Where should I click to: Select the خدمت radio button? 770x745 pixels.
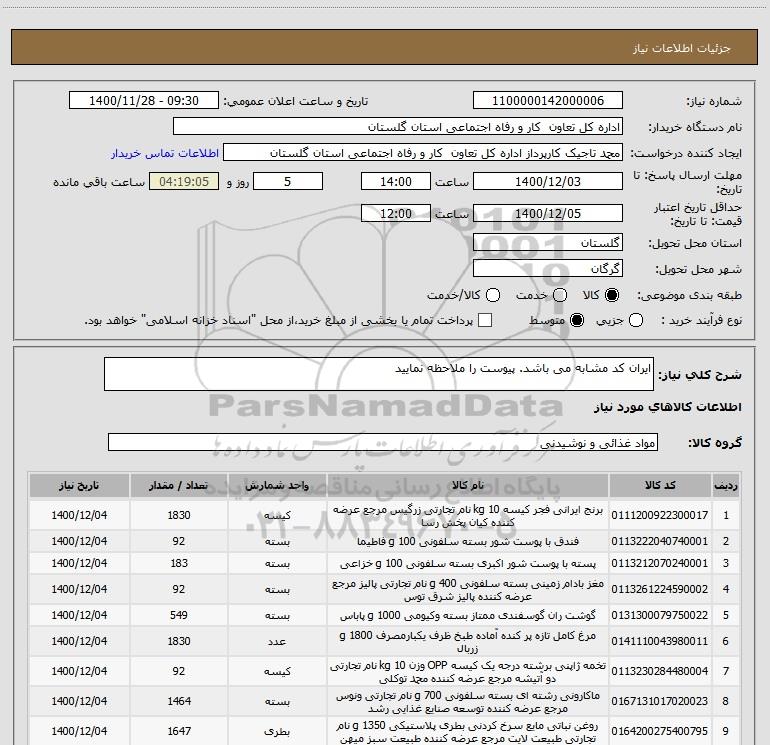pos(560,295)
